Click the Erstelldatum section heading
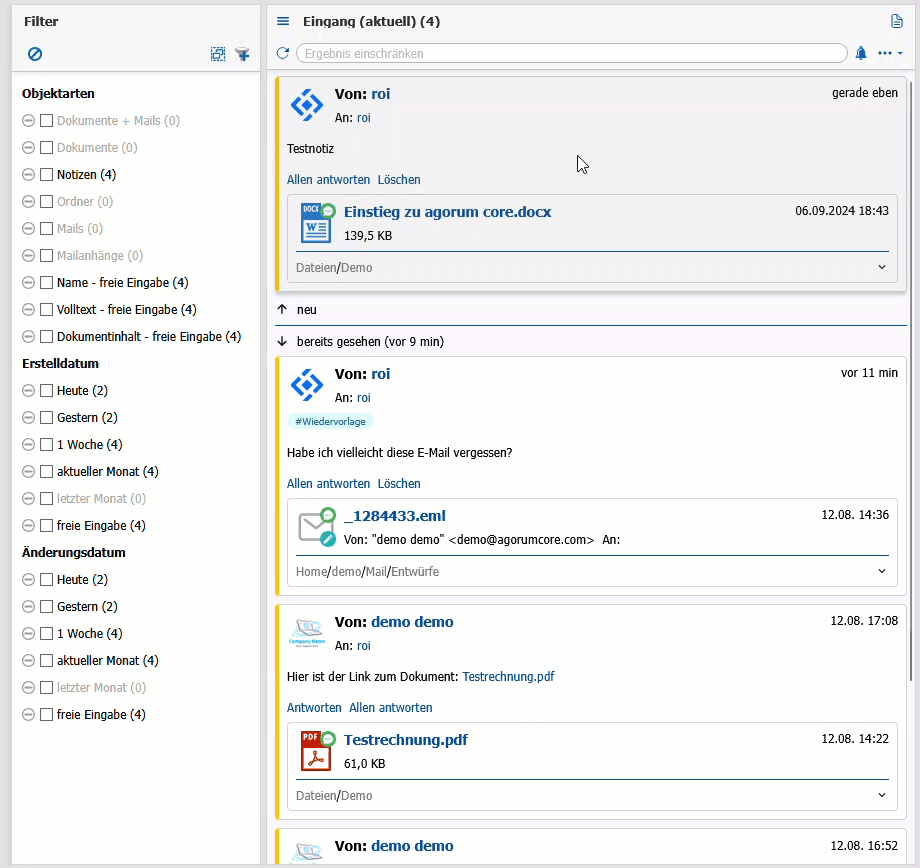 tap(60, 363)
